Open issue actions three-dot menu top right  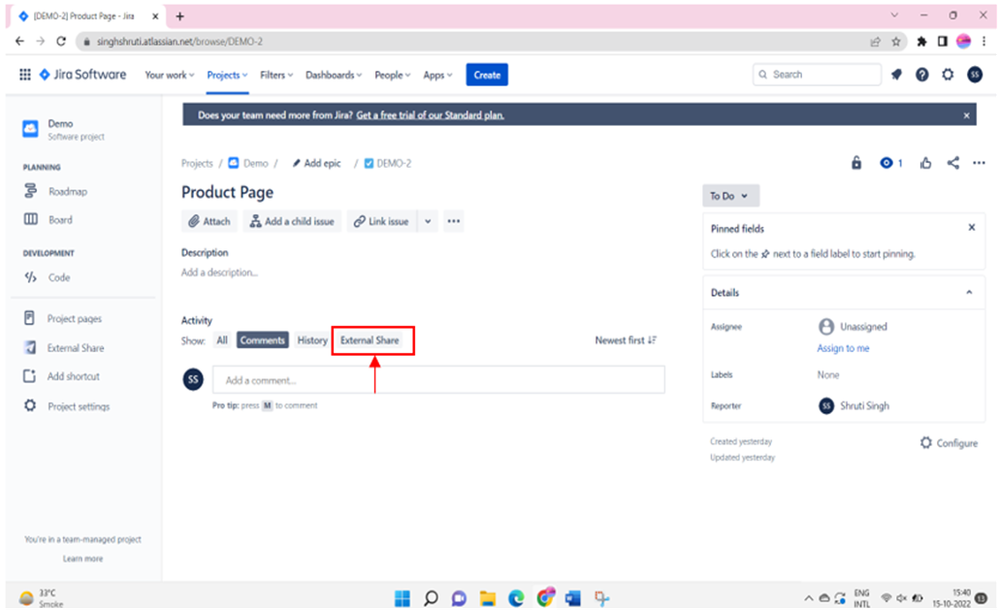(x=979, y=163)
